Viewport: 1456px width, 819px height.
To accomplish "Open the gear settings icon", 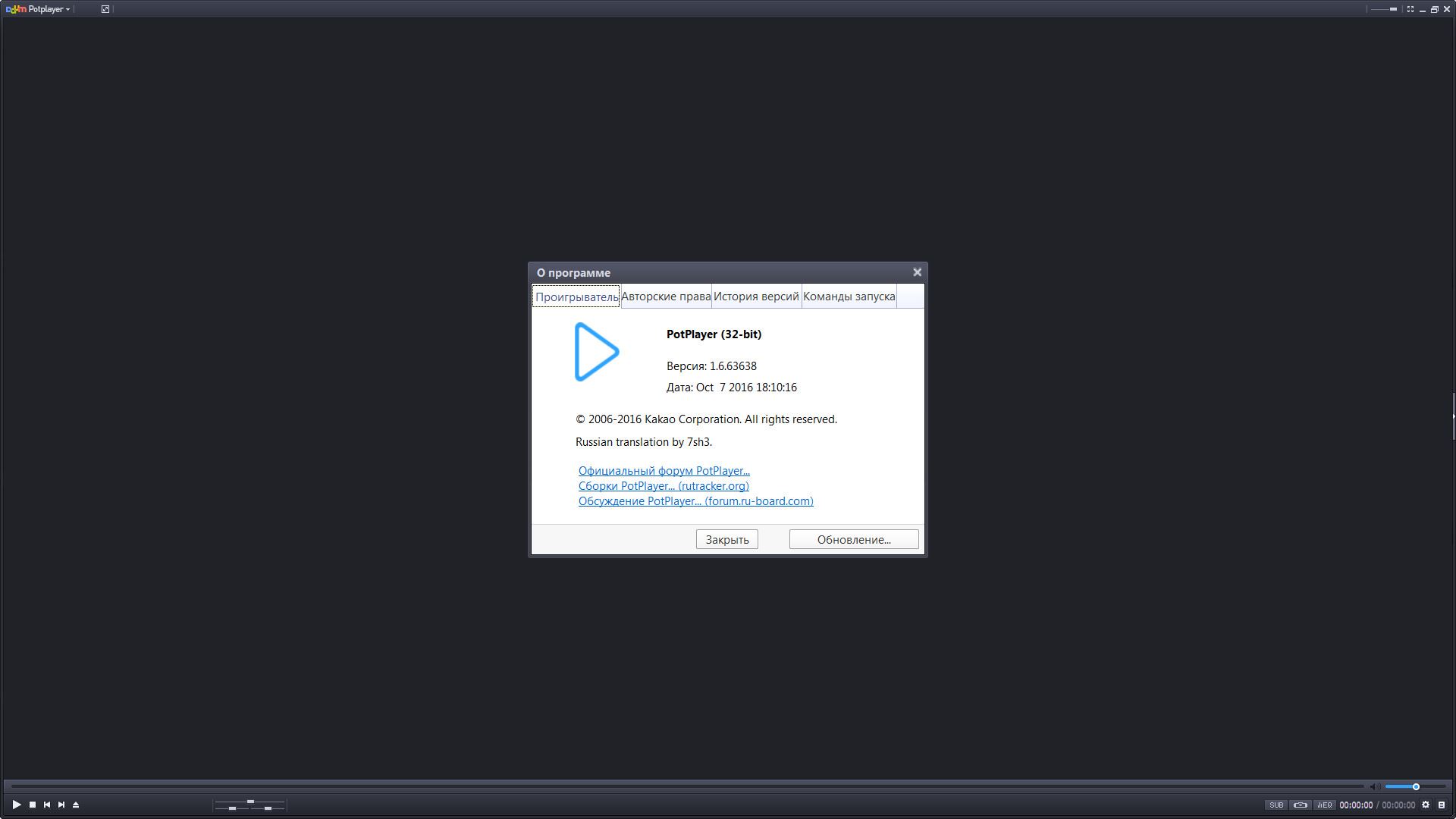I will (1426, 805).
